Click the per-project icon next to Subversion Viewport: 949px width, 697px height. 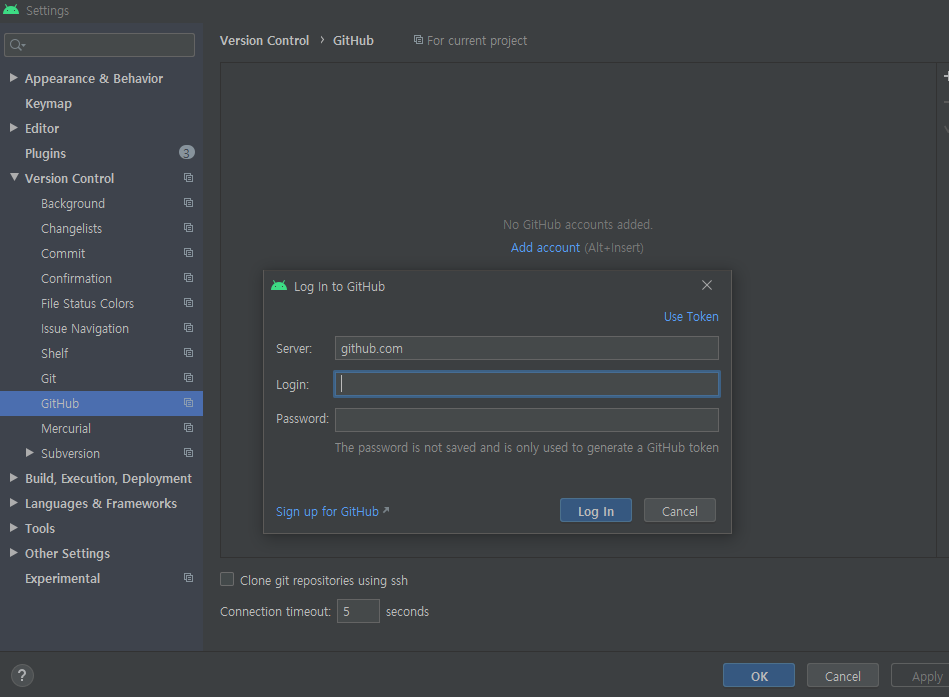coord(188,453)
